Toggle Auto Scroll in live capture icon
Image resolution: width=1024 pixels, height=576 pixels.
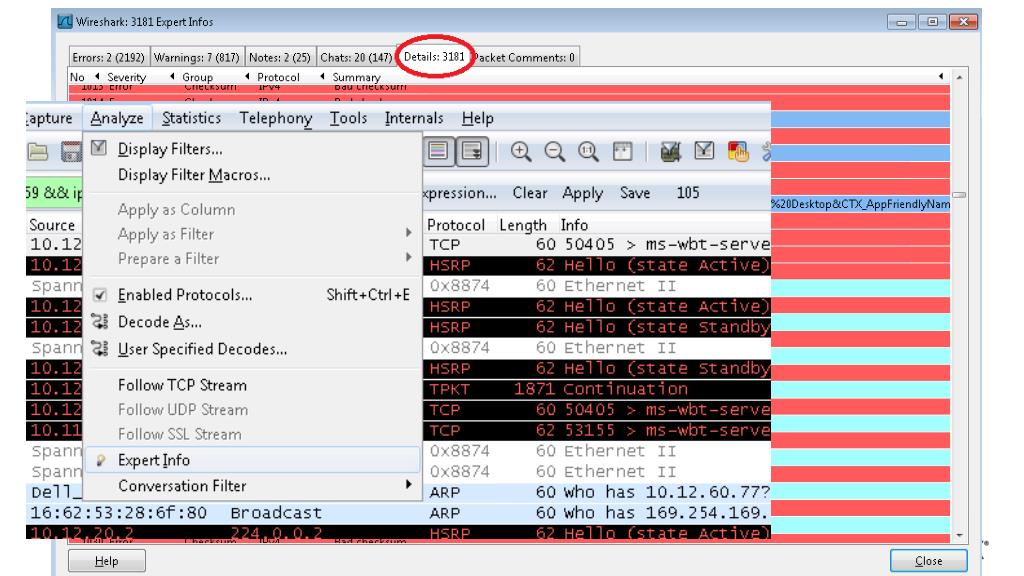(472, 152)
